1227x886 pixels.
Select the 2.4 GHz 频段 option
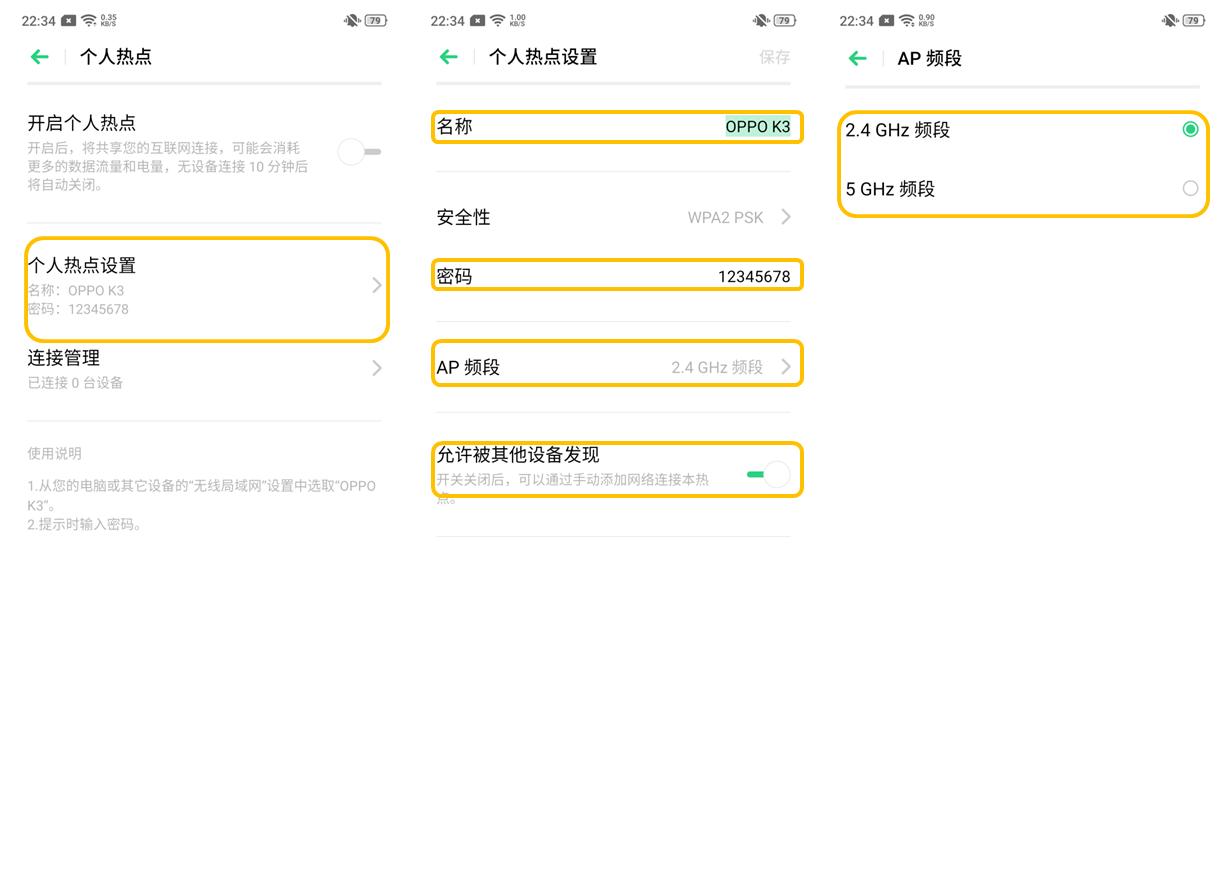1190,128
